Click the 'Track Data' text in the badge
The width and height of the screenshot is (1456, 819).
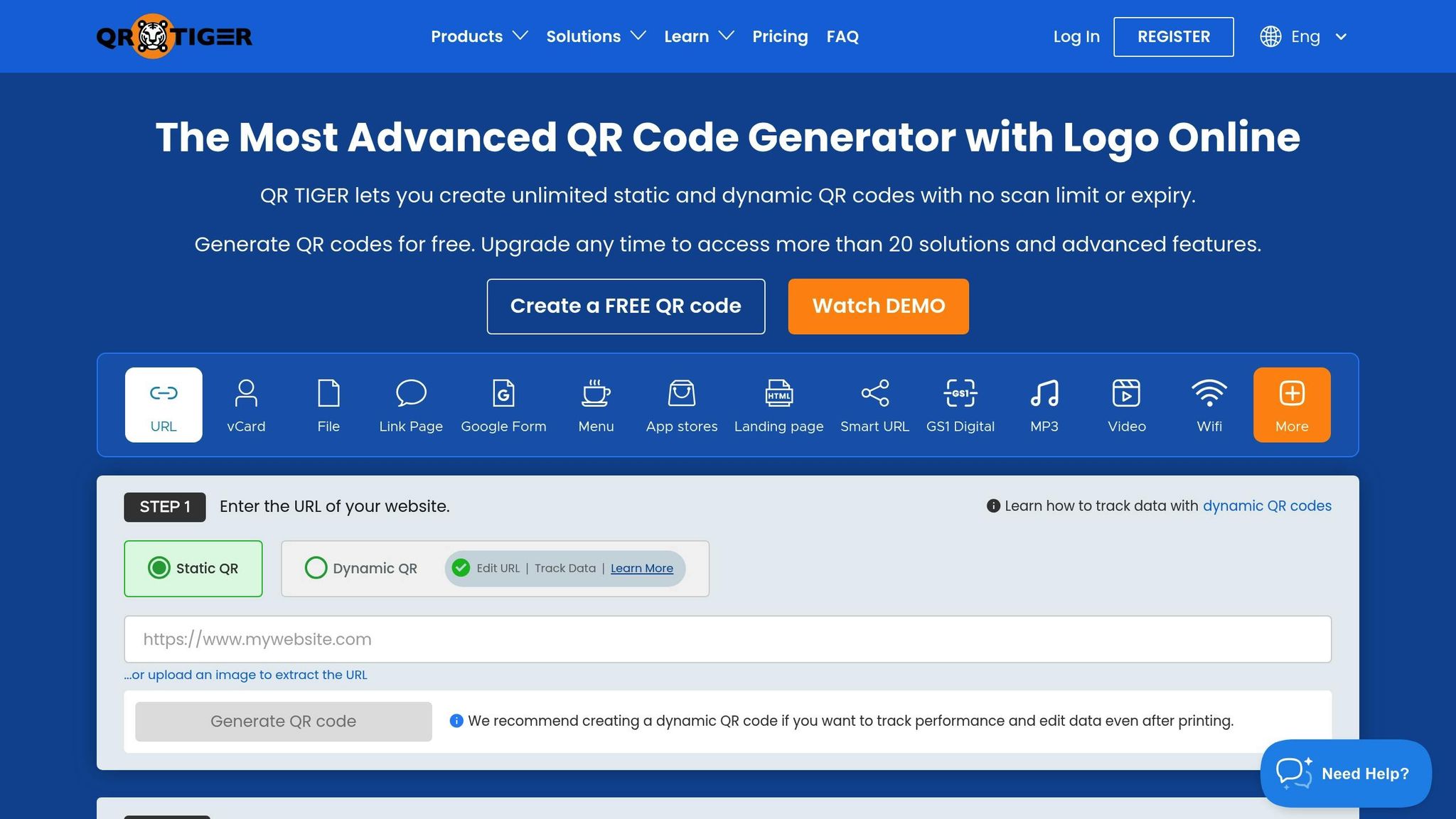(x=565, y=568)
